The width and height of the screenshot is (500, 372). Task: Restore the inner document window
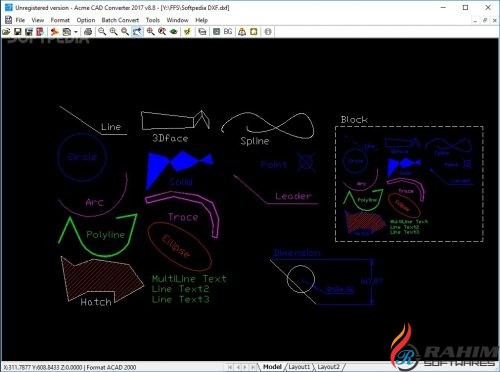point(485,20)
